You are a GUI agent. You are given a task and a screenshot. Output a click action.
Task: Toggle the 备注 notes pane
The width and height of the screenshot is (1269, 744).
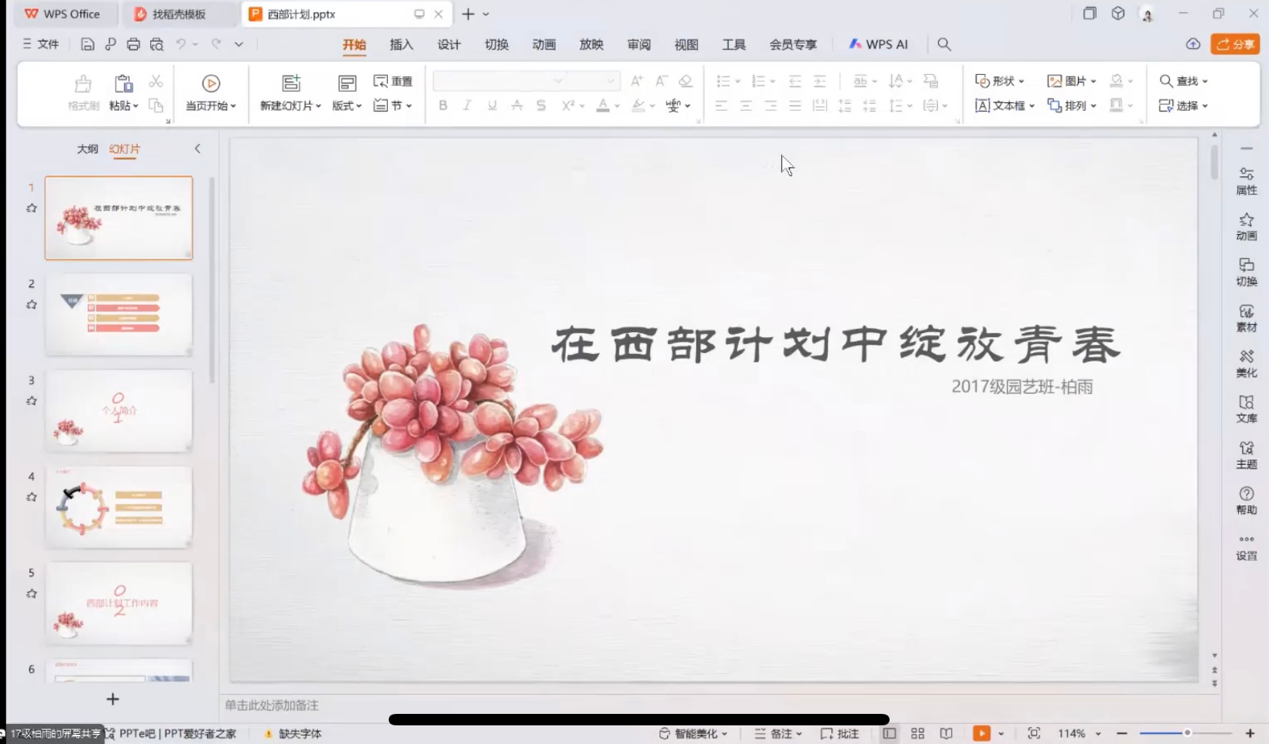pyautogui.click(x=779, y=733)
